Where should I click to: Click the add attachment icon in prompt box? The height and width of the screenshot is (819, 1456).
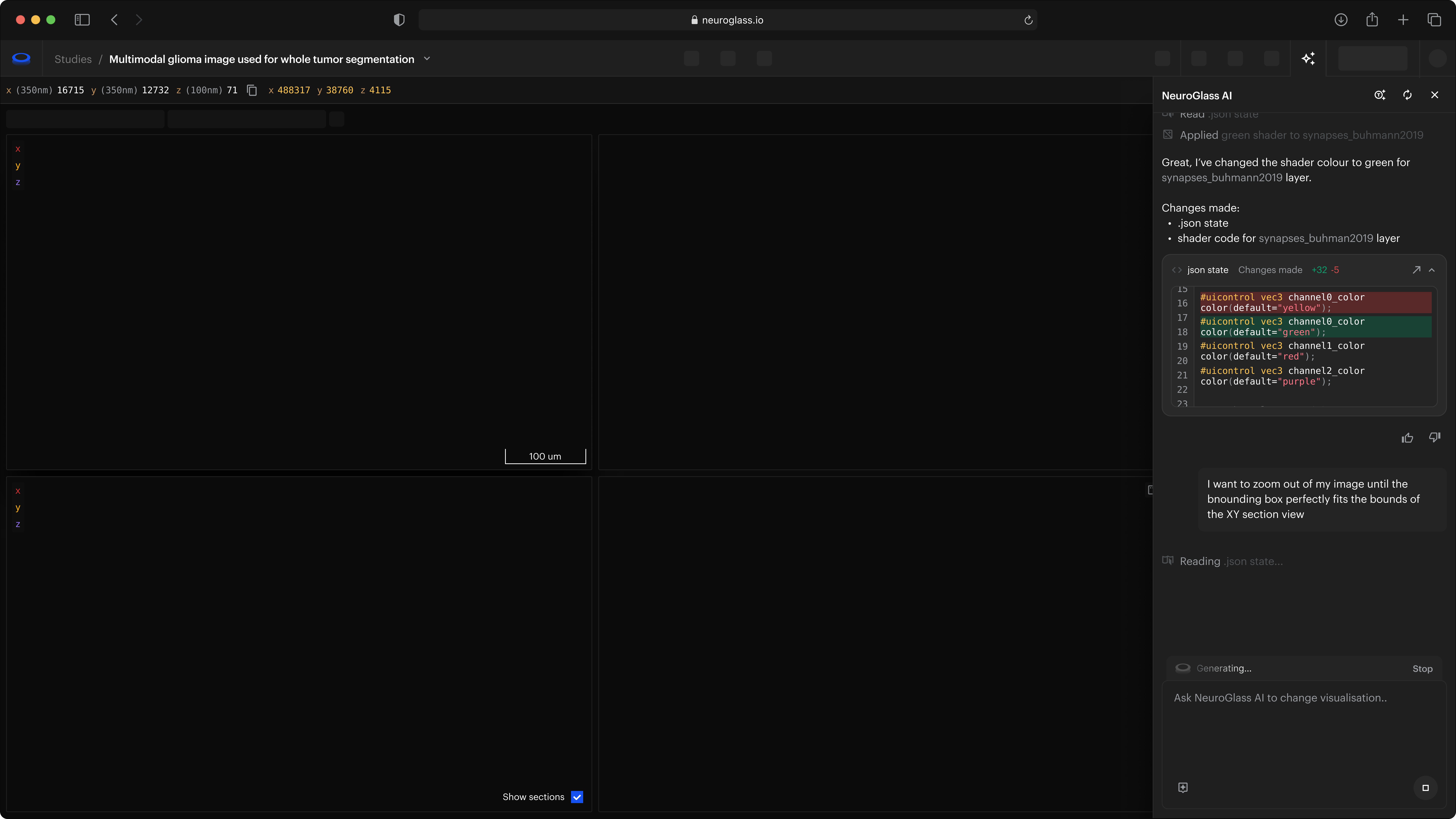click(1183, 787)
